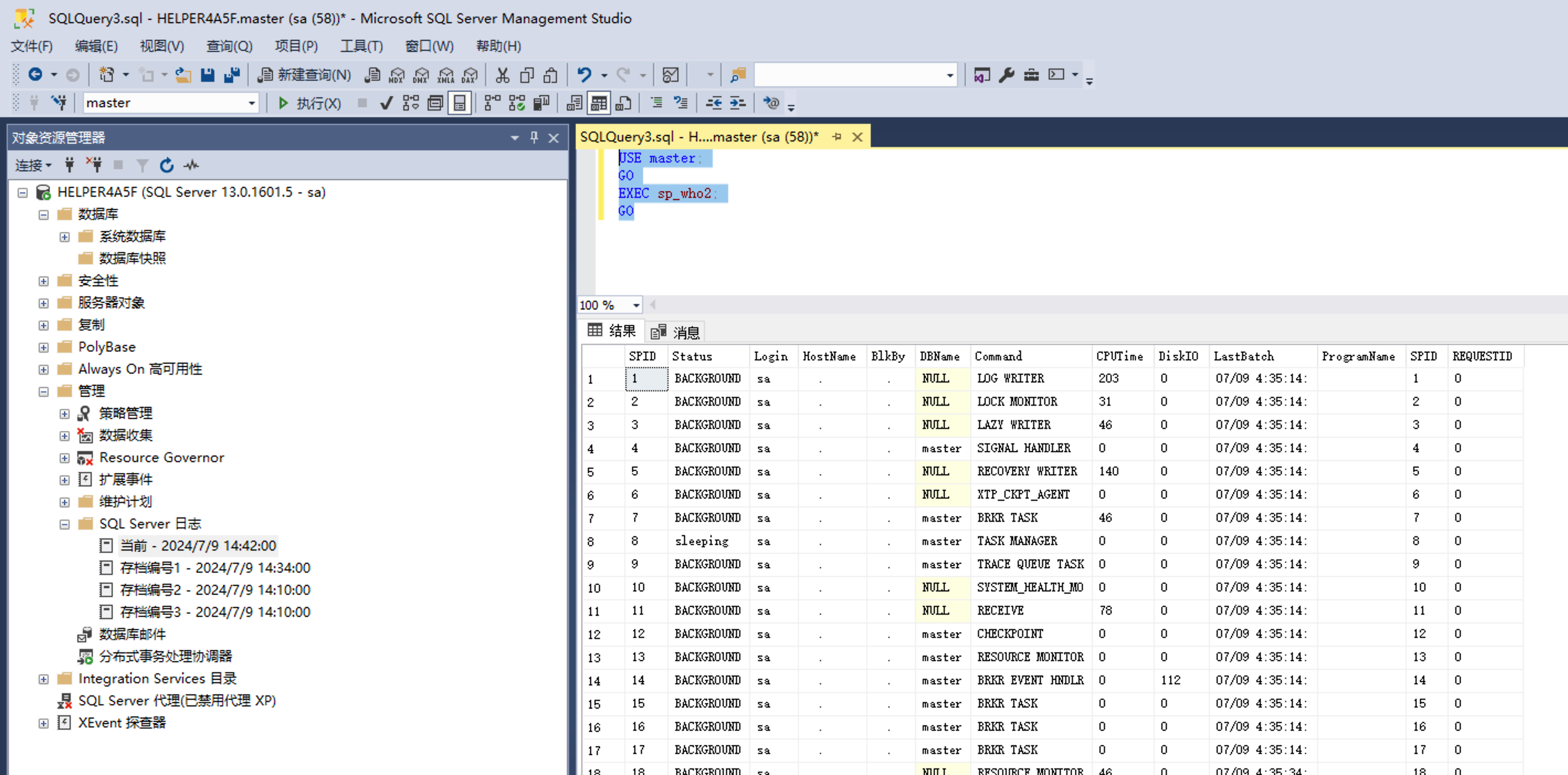This screenshot has height=775, width=1568.
Task: Open the 查询(Q) menu
Action: 229,46
